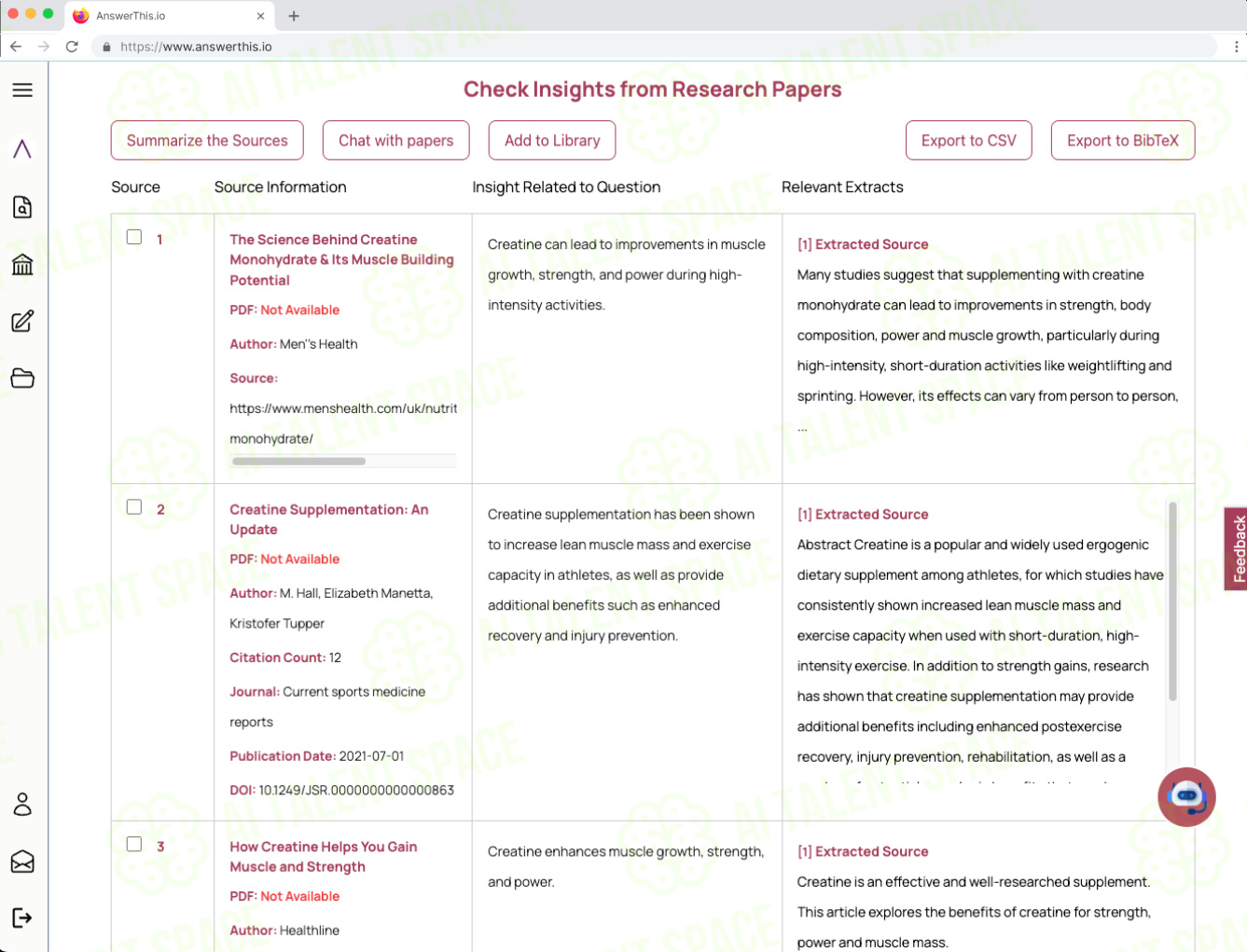Viewport: 1247px width, 952px height.
Task: Export citations with Export to BibTeX
Action: pyautogui.click(x=1123, y=140)
